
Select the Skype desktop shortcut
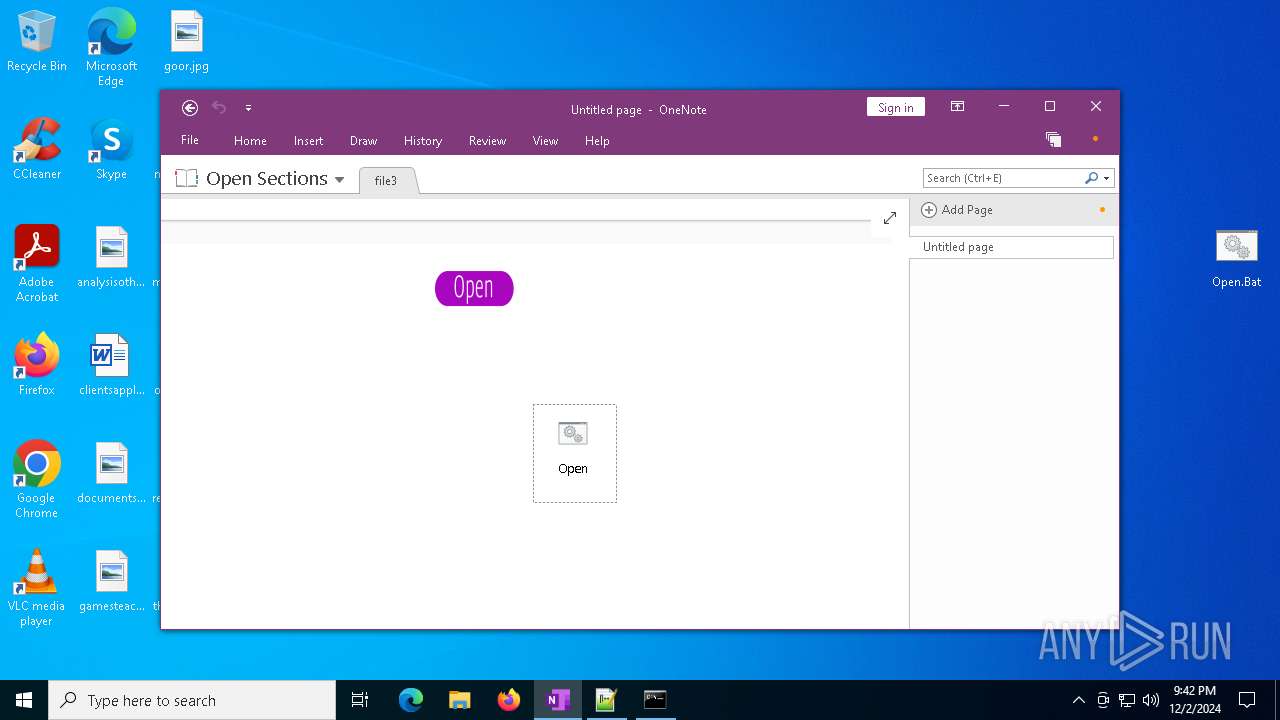(x=111, y=149)
